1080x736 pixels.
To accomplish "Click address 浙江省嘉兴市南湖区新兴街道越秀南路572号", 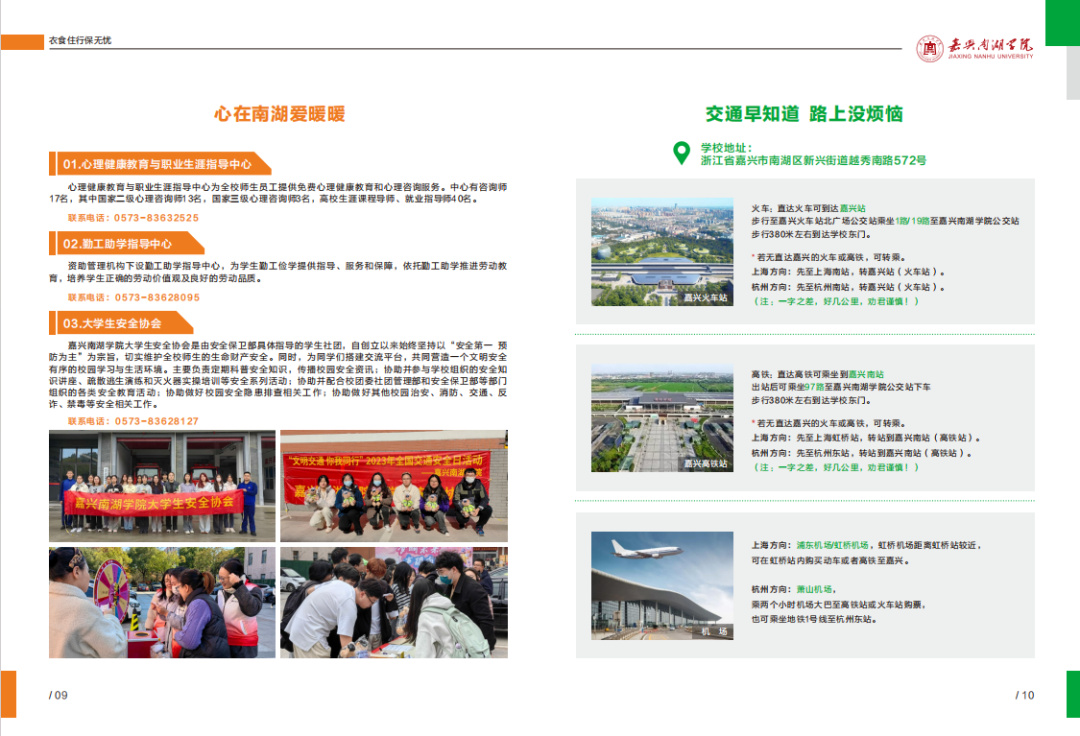I will coord(813,160).
